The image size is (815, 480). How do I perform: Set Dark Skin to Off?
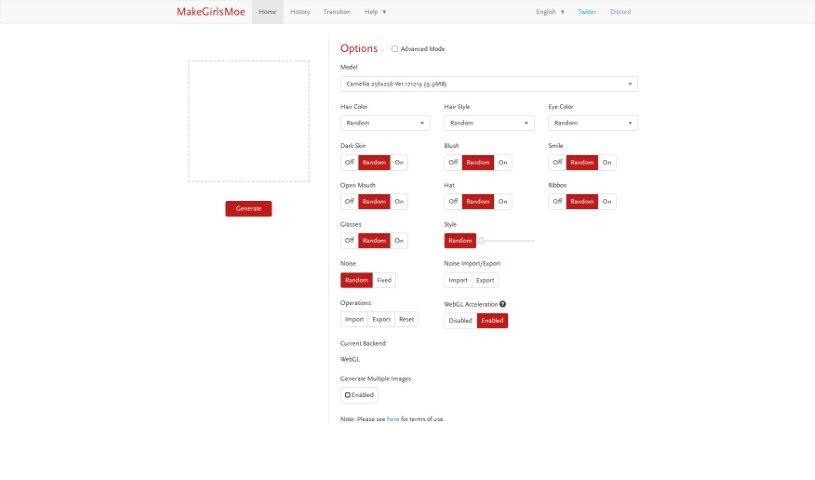349,162
